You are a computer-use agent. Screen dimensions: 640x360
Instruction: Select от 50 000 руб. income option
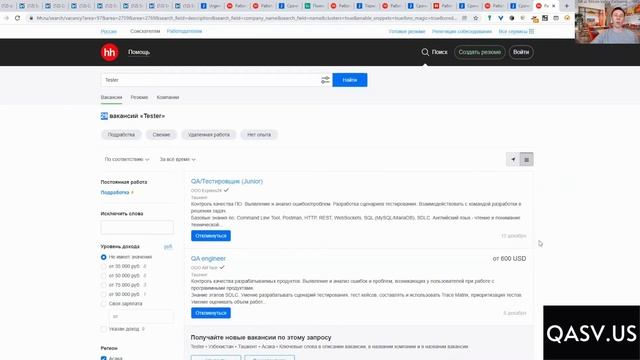tap(104, 276)
